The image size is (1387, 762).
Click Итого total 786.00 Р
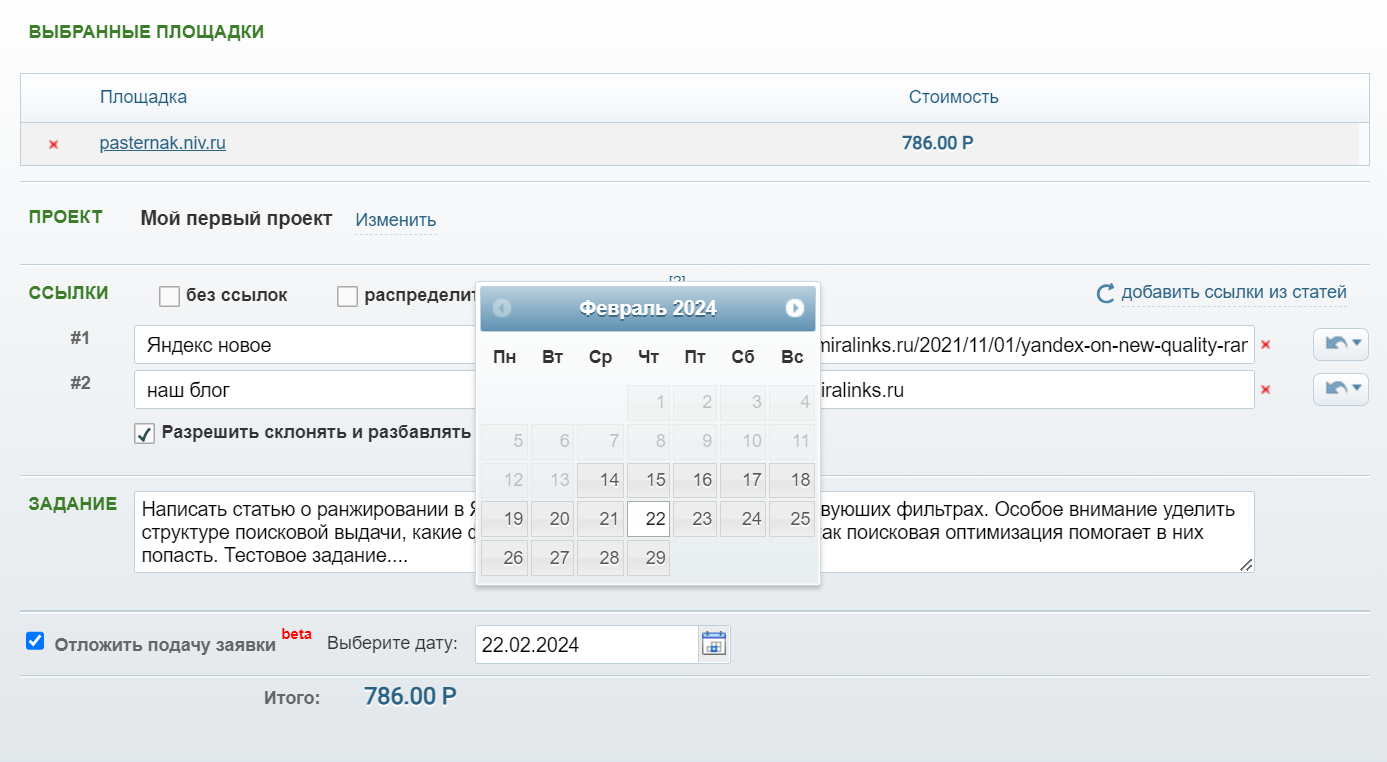coord(411,696)
